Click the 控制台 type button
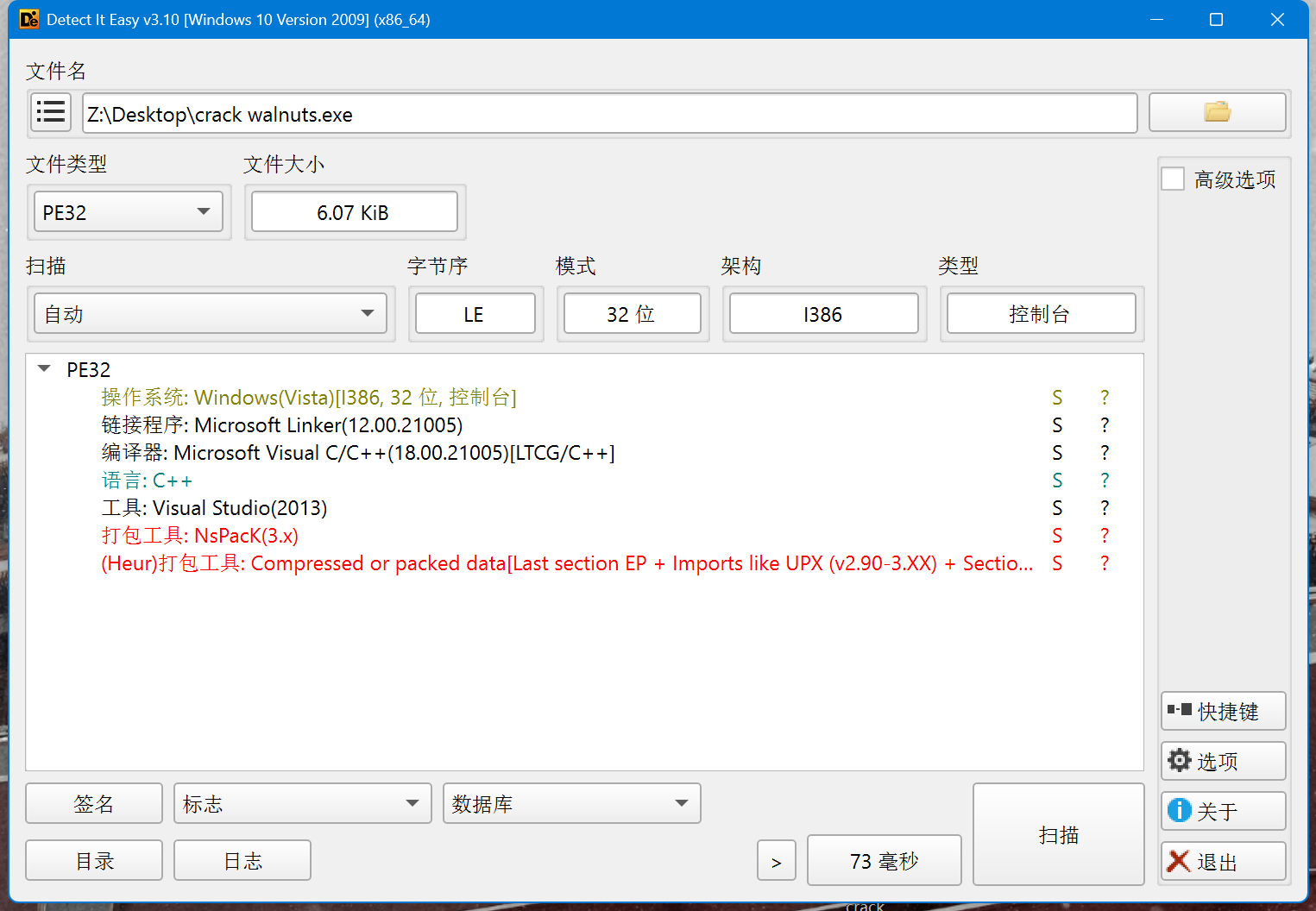Screen dimensions: 1316x911 pyautogui.click(x=1041, y=313)
